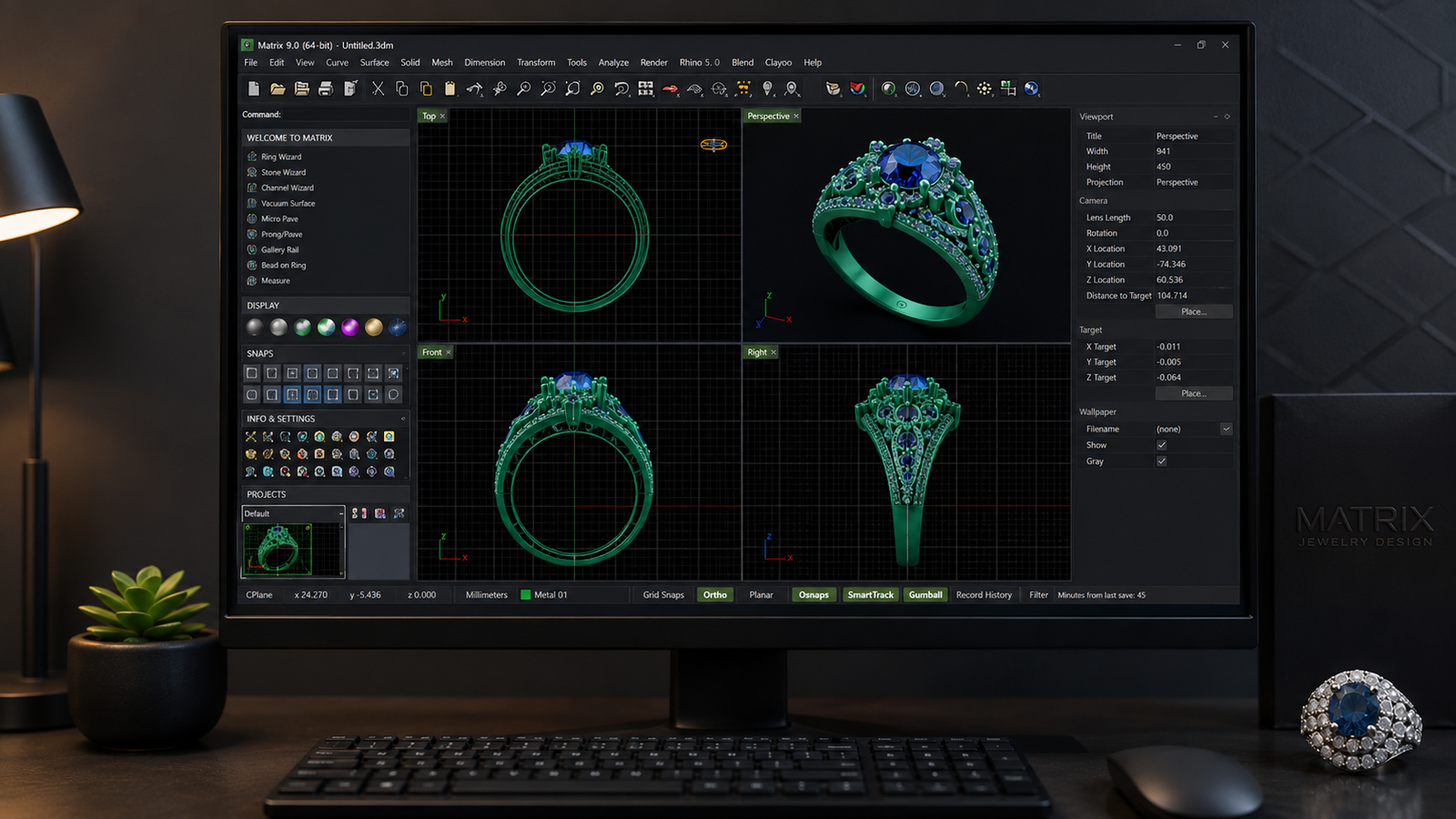Open the Rhino 5.0 menu

pos(699,63)
